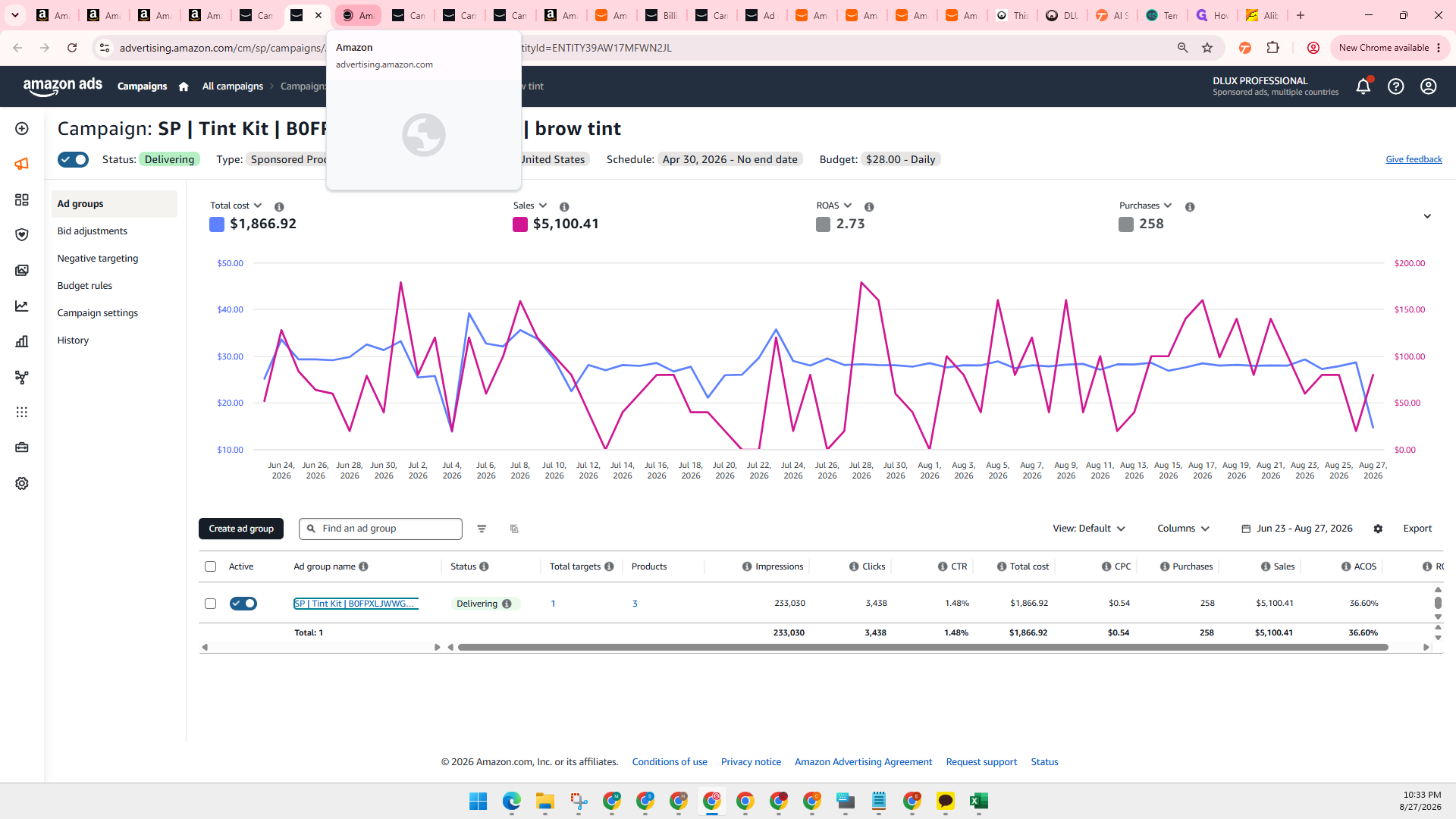Image resolution: width=1456 pixels, height=819 pixels.
Task: Open the Windows Start menu
Action: [x=478, y=802]
